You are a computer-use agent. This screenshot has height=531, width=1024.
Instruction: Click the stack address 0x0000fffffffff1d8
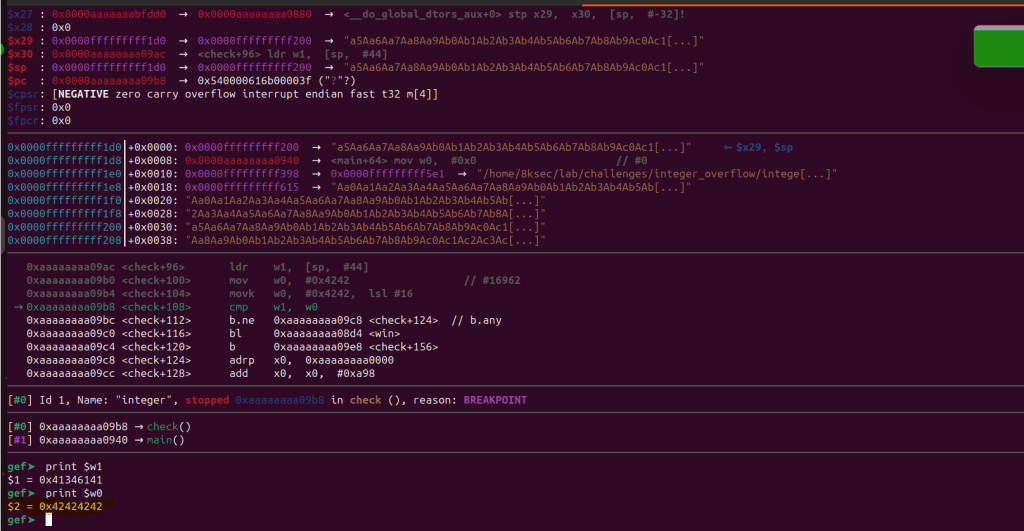(x=65, y=161)
